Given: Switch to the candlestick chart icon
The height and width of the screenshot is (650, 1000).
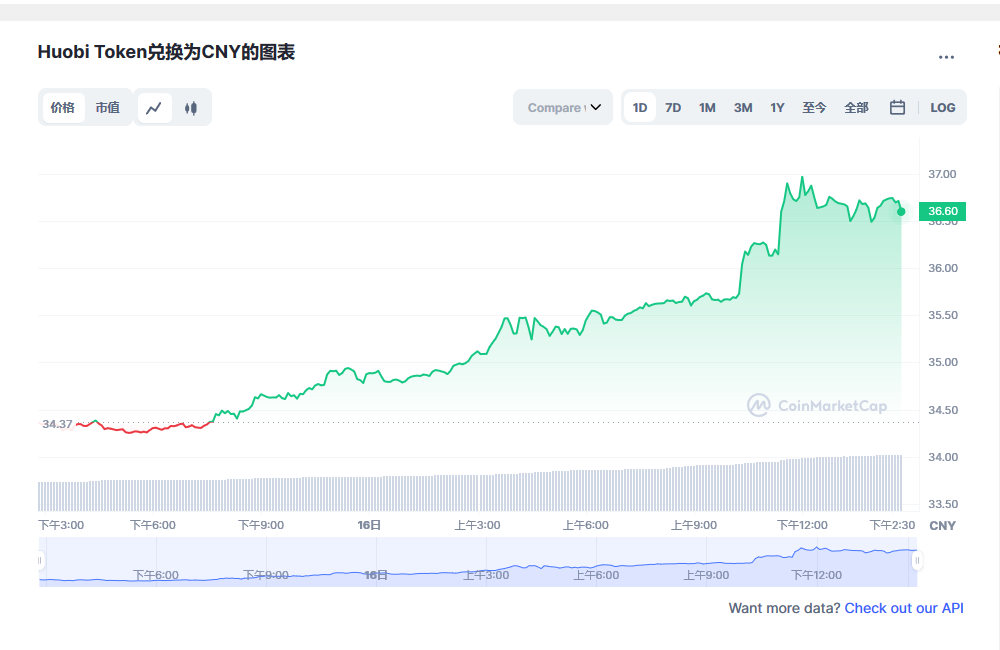Looking at the screenshot, I should click(191, 108).
